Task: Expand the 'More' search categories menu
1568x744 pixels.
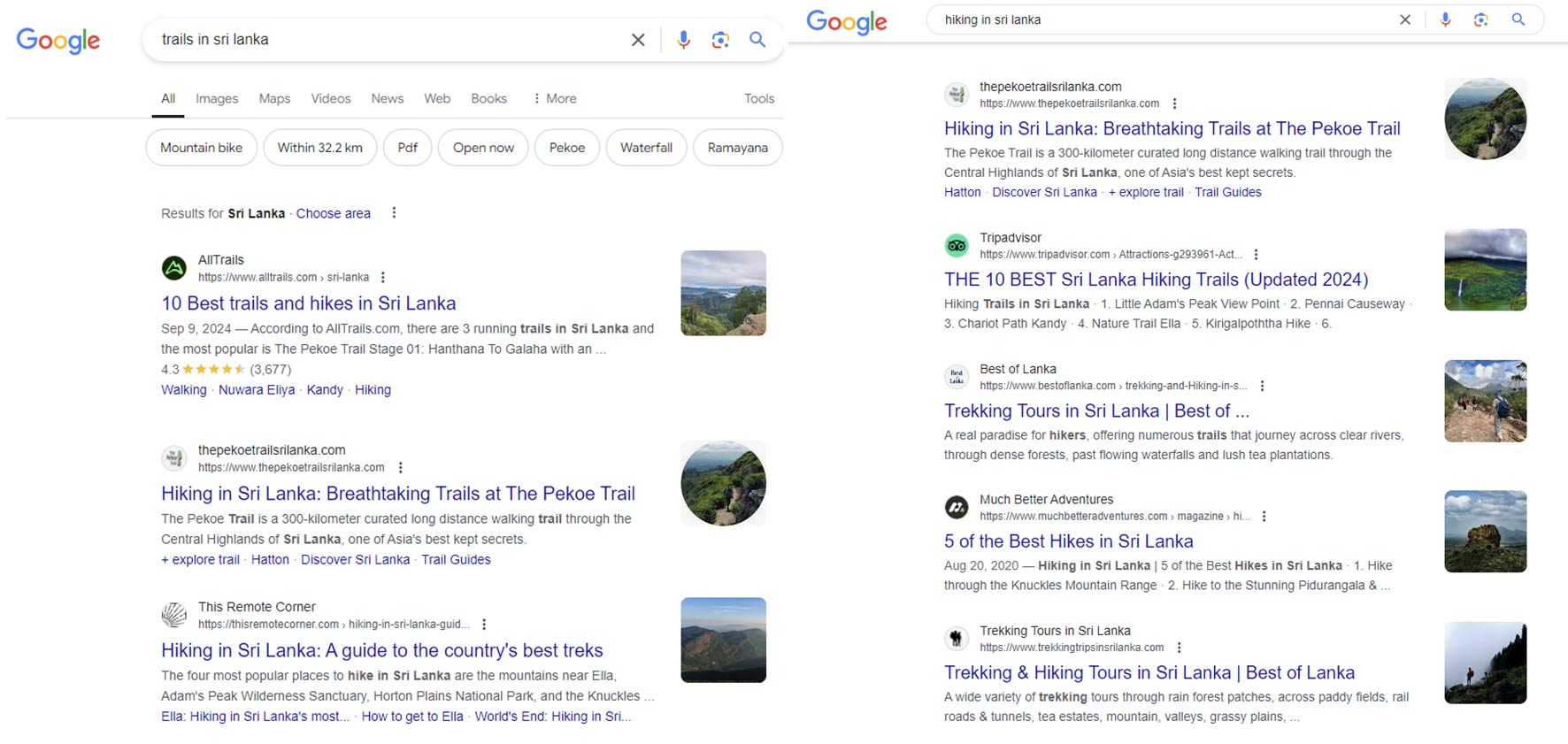Action: click(x=555, y=99)
